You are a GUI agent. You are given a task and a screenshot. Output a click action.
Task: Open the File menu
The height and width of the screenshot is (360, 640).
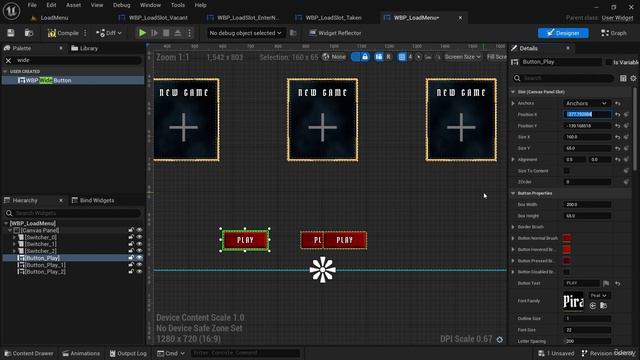(x=32, y=5)
